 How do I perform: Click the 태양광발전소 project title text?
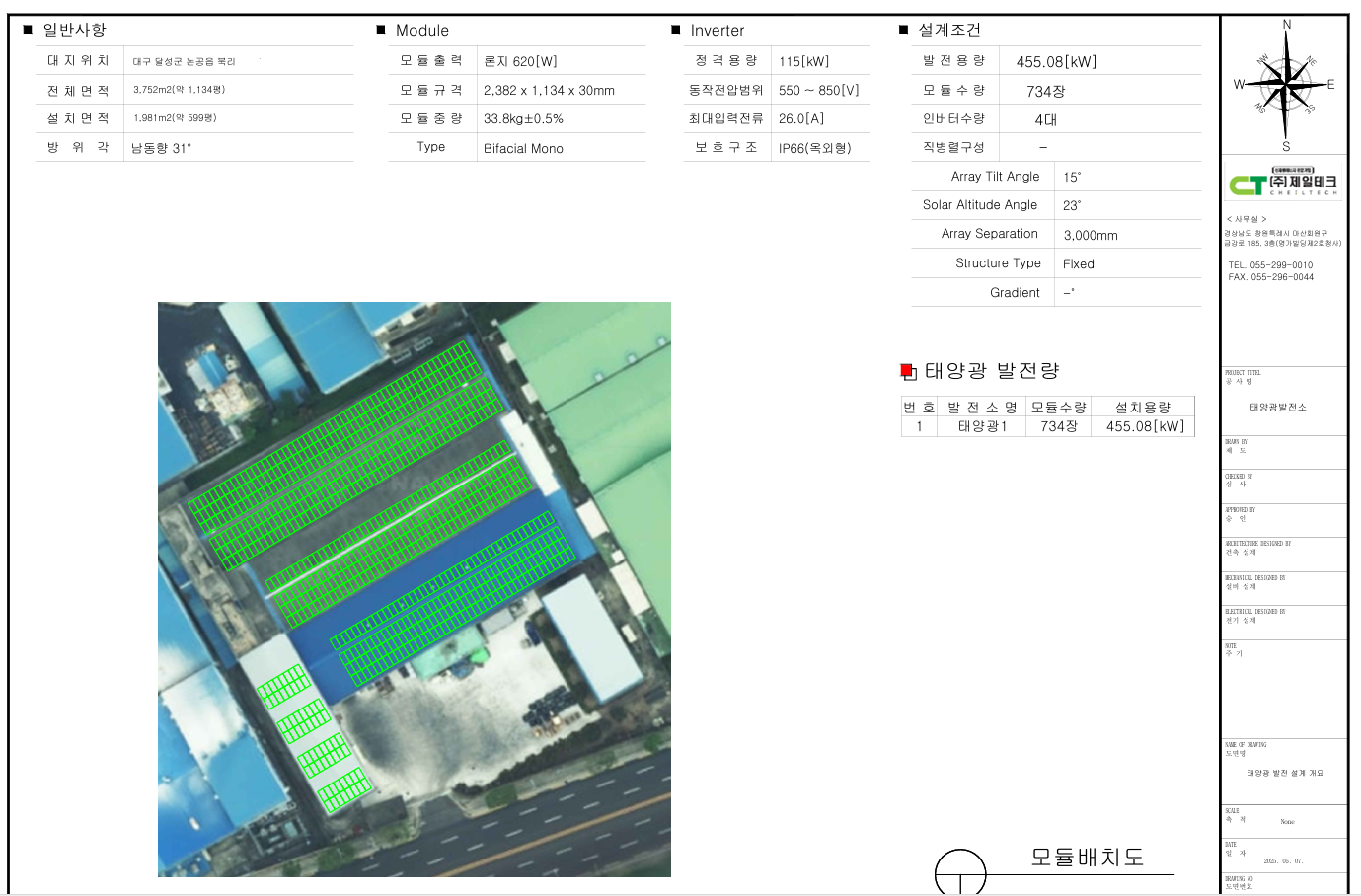click(x=1278, y=407)
